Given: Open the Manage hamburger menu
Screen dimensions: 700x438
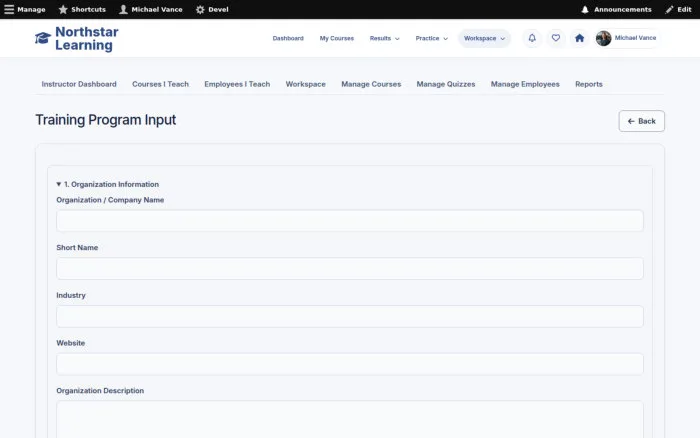Looking at the screenshot, I should (x=25, y=9).
